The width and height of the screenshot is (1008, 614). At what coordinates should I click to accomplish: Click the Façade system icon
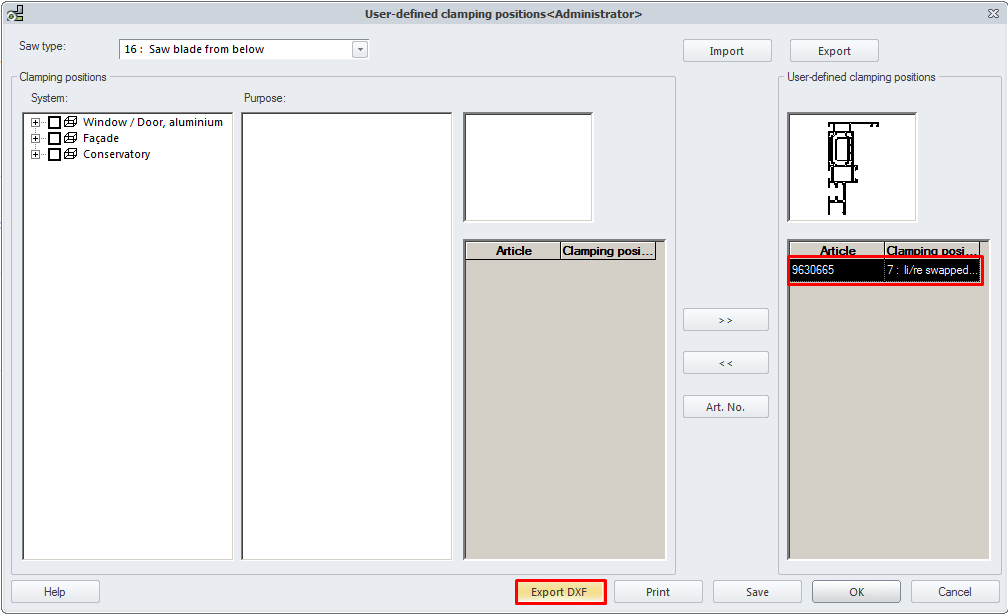[70, 138]
